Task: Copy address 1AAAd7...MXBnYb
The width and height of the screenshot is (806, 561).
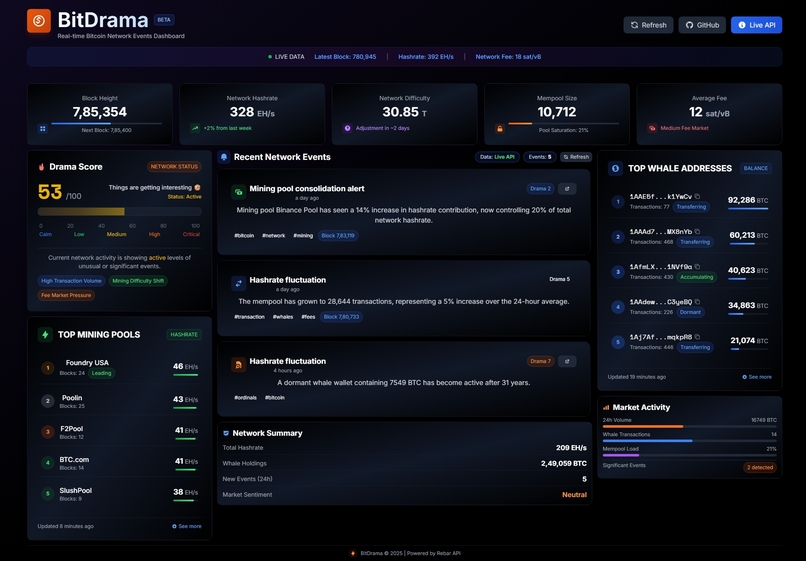Action: point(697,231)
